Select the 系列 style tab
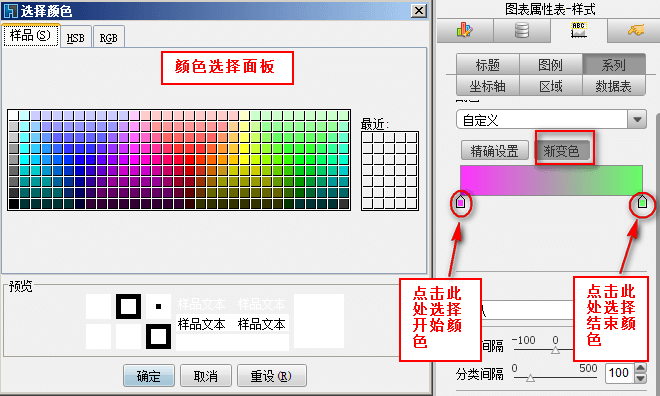660x396 pixels. click(614, 64)
